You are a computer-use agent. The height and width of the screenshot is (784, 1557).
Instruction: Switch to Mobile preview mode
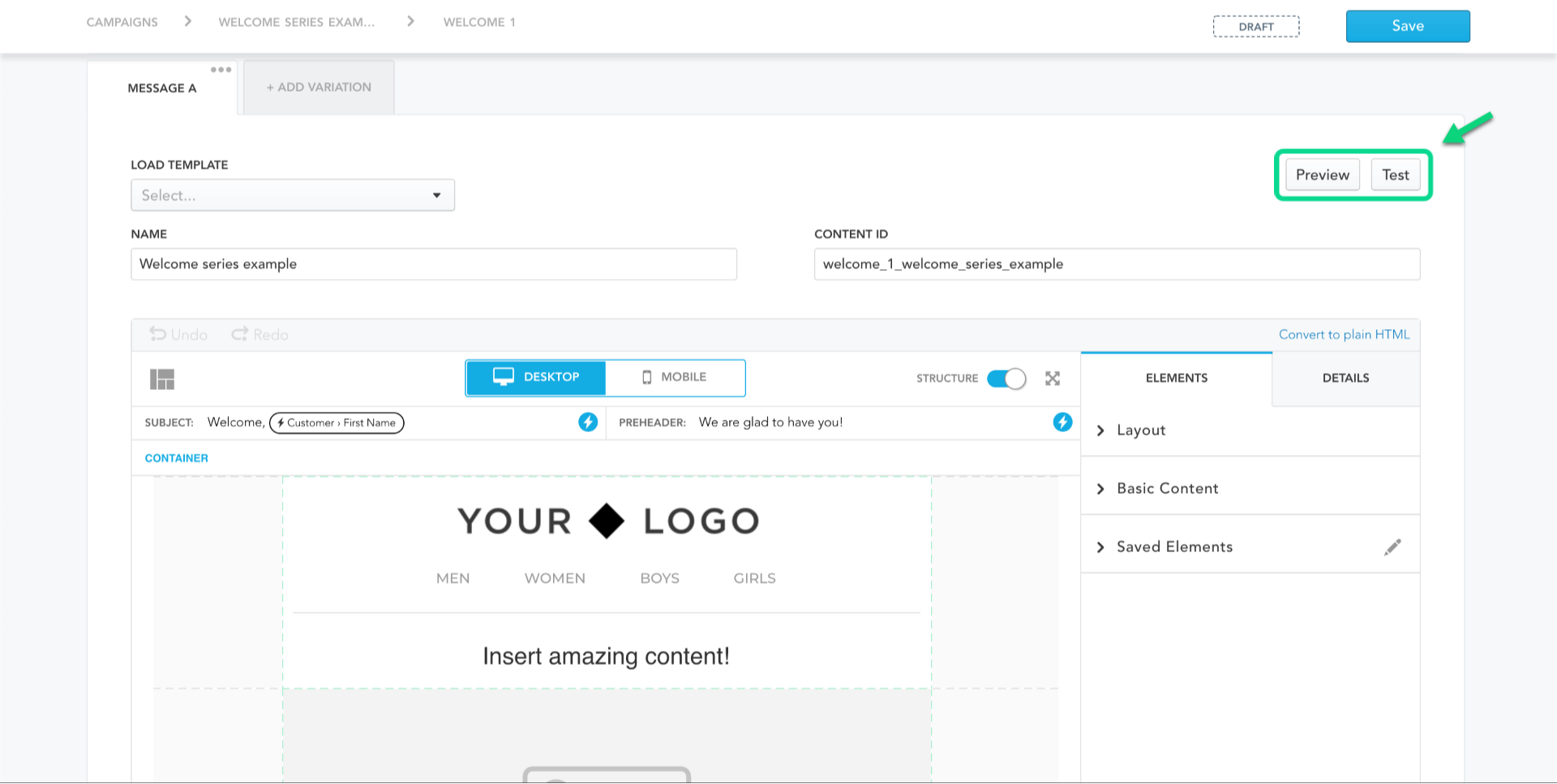(x=675, y=378)
